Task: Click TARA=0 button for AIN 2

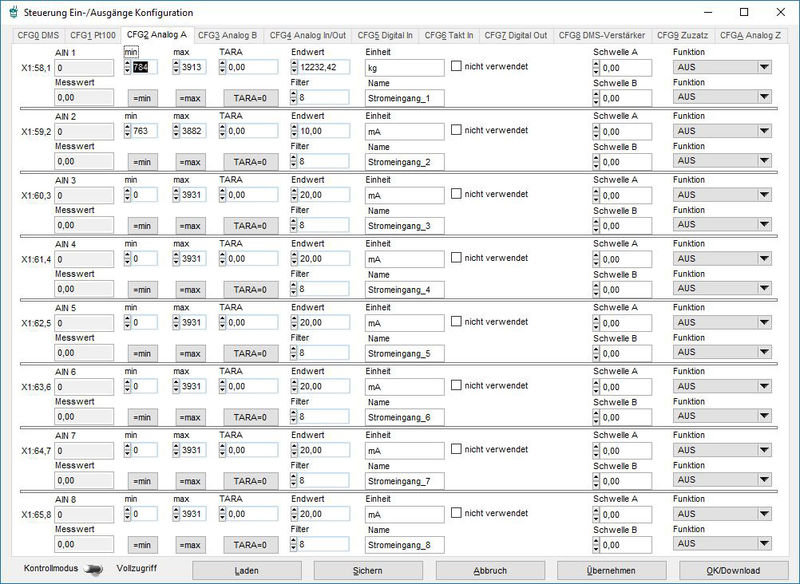Action: coord(249,162)
